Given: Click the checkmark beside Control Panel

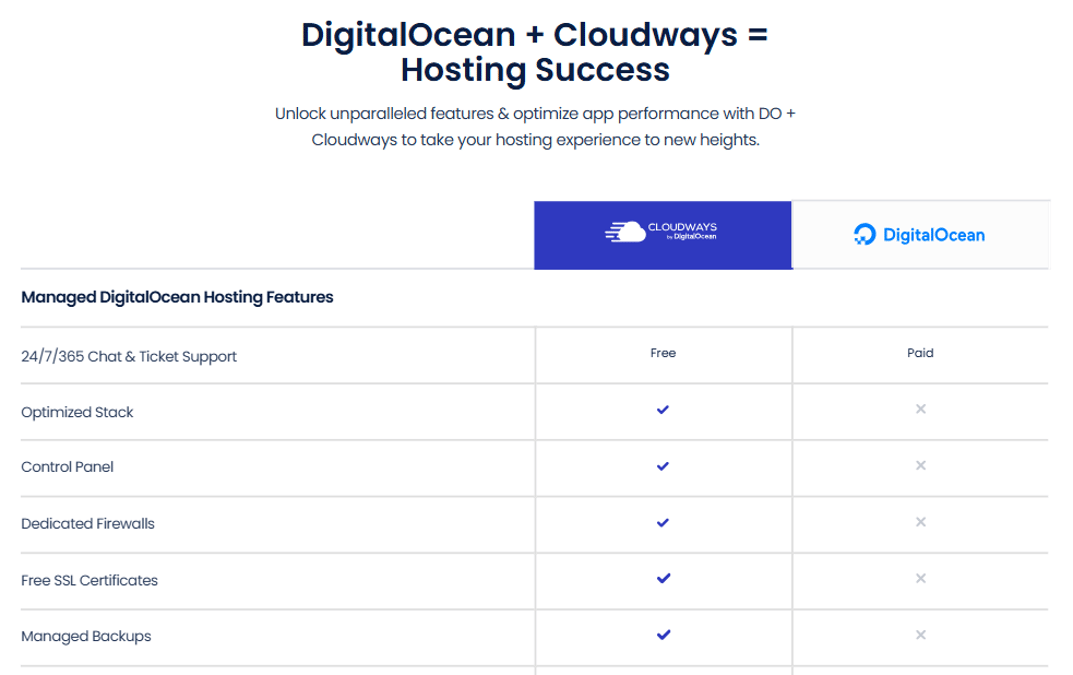Looking at the screenshot, I should tap(662, 467).
